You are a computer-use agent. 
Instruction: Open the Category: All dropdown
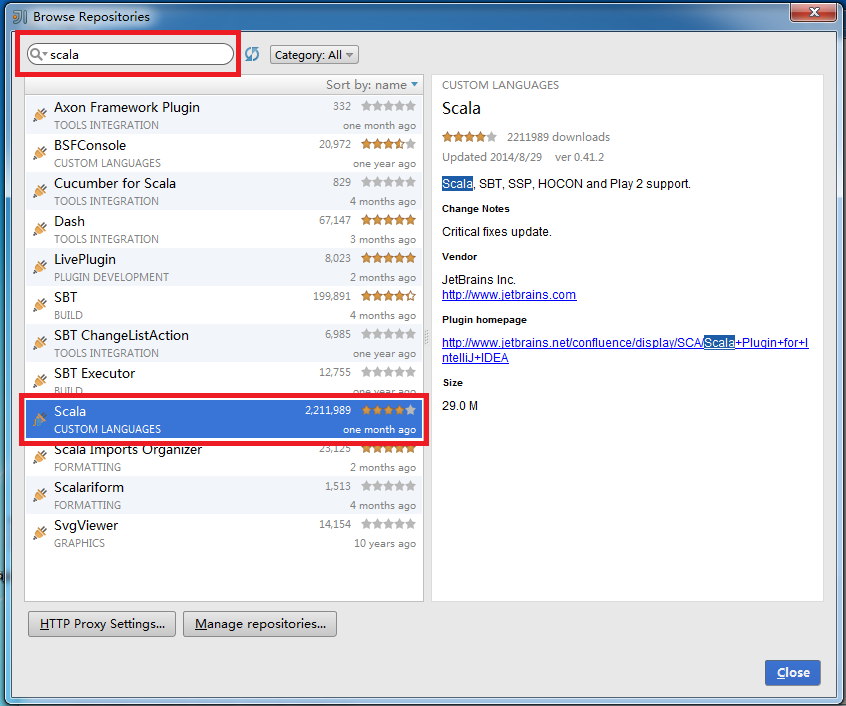coord(314,55)
